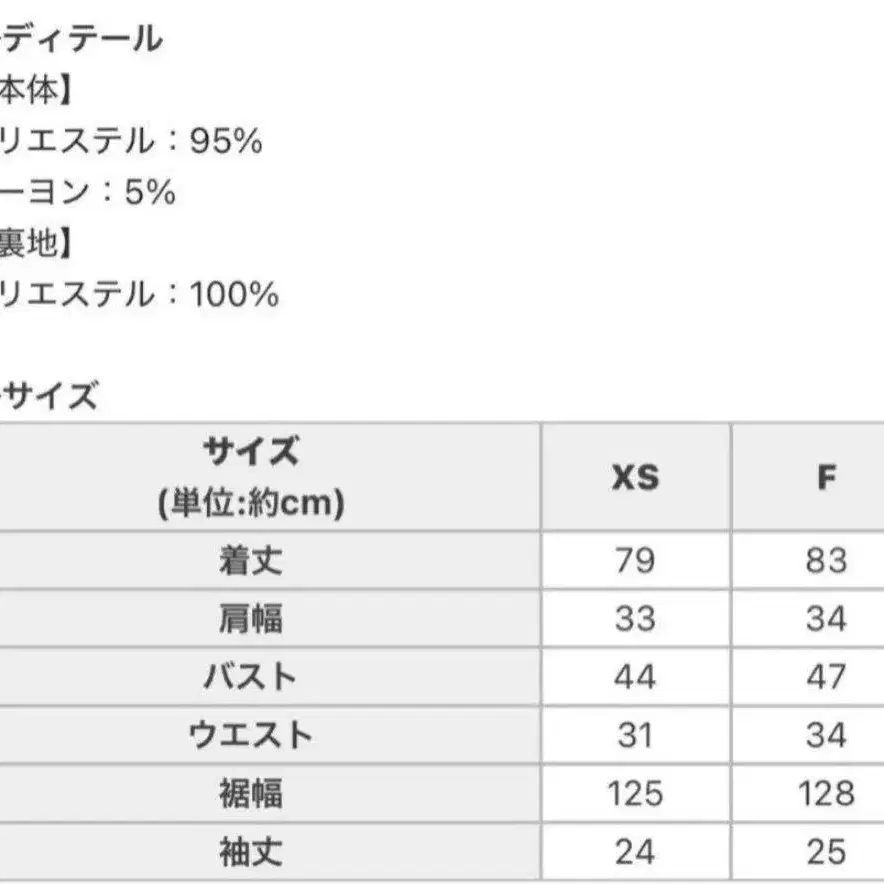Click the 肩幅 row label
Viewport: 884px width, 884px height.
(251, 619)
